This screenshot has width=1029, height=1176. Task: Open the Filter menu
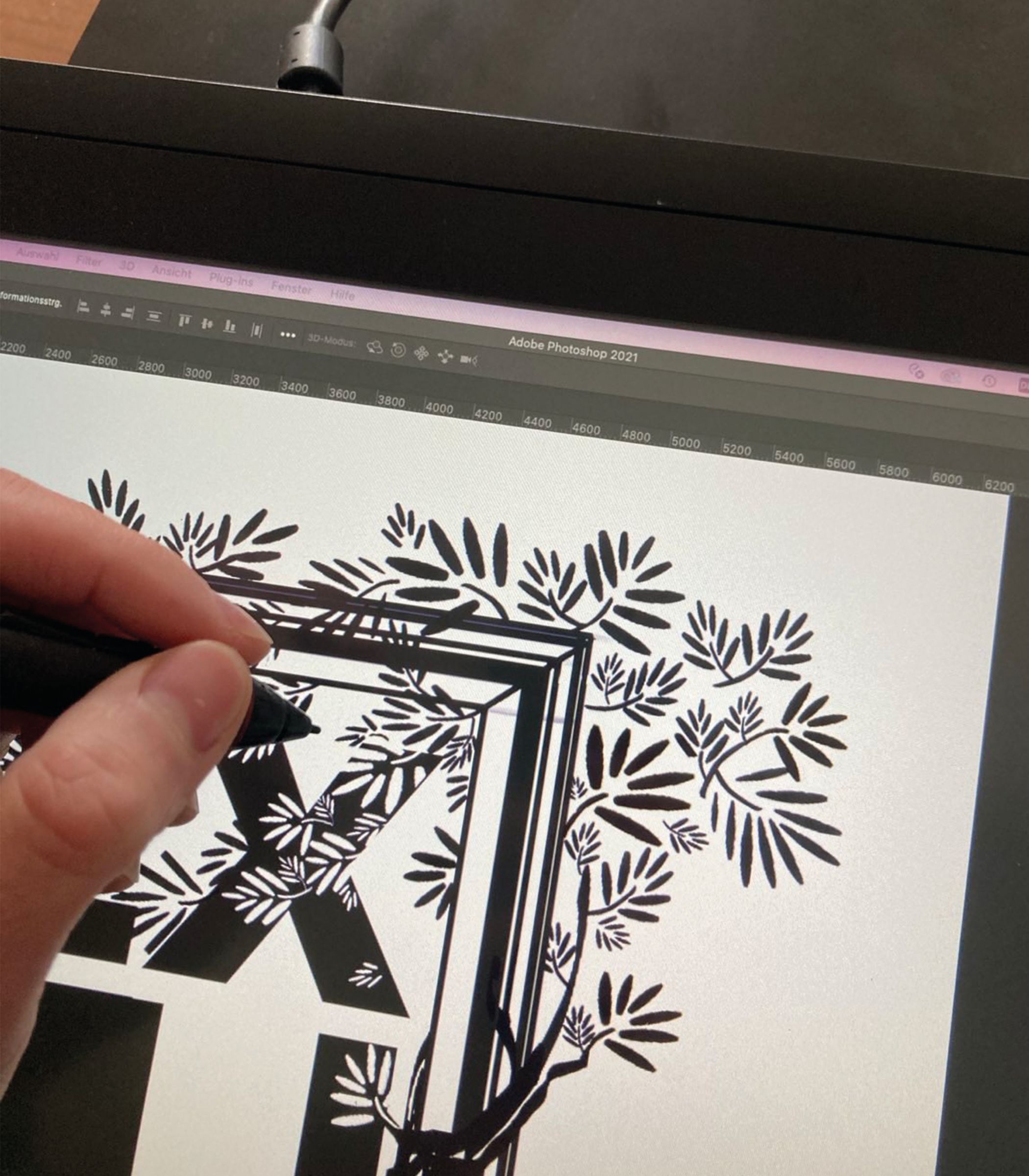pos(89,261)
